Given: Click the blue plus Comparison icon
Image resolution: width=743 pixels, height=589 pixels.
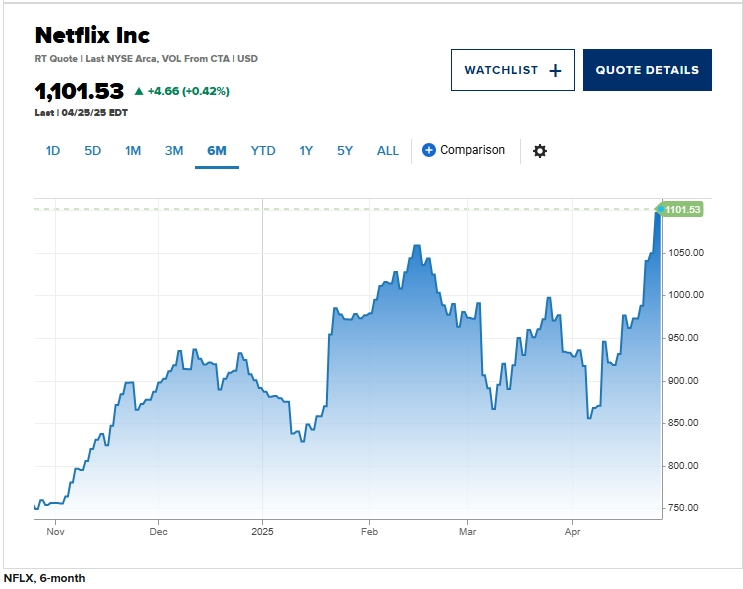Looking at the screenshot, I should 428,150.
